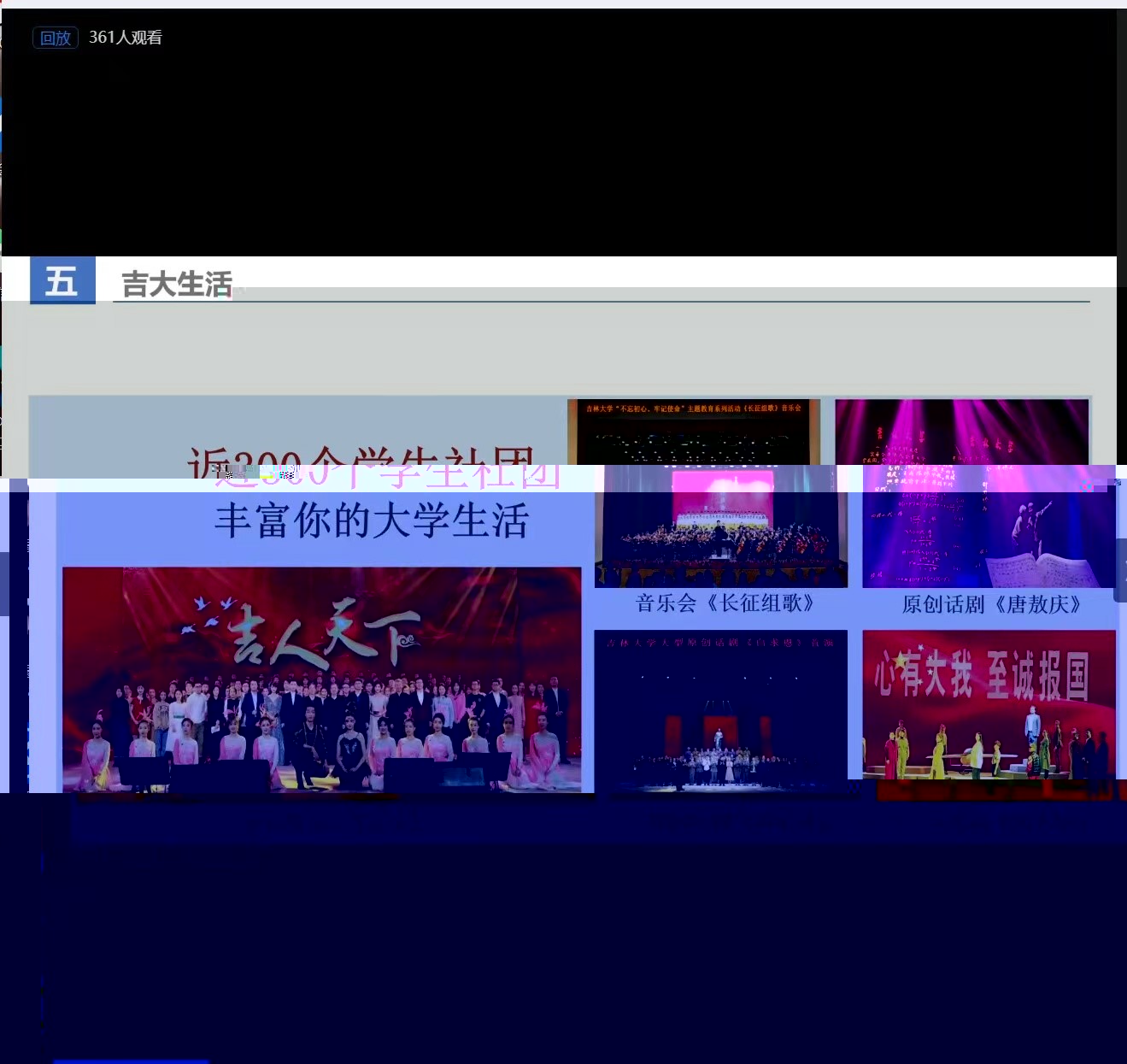Open the 心有大我 至诚报国 stage photo

(989, 705)
